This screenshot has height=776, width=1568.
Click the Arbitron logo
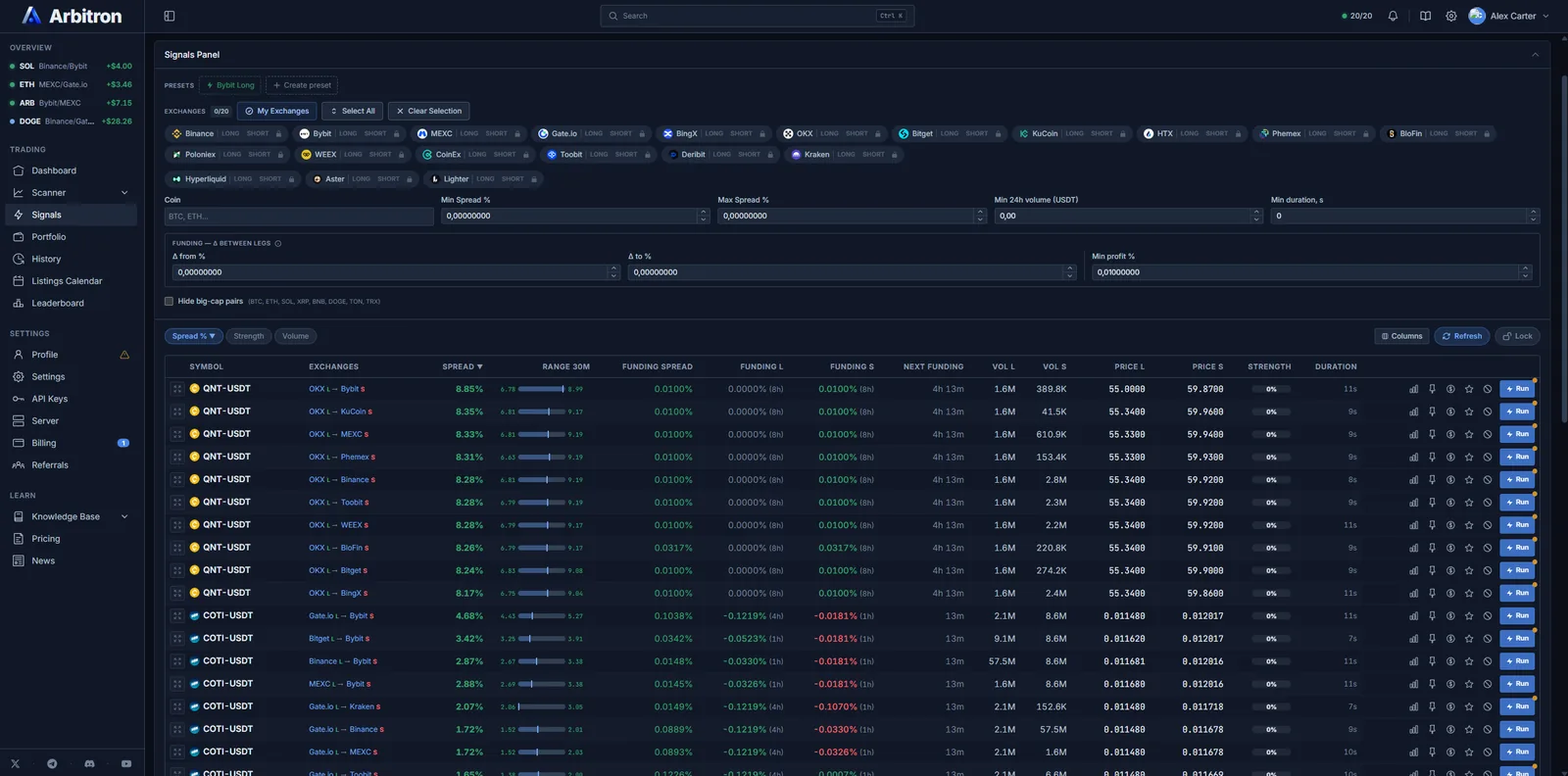[x=72, y=16]
